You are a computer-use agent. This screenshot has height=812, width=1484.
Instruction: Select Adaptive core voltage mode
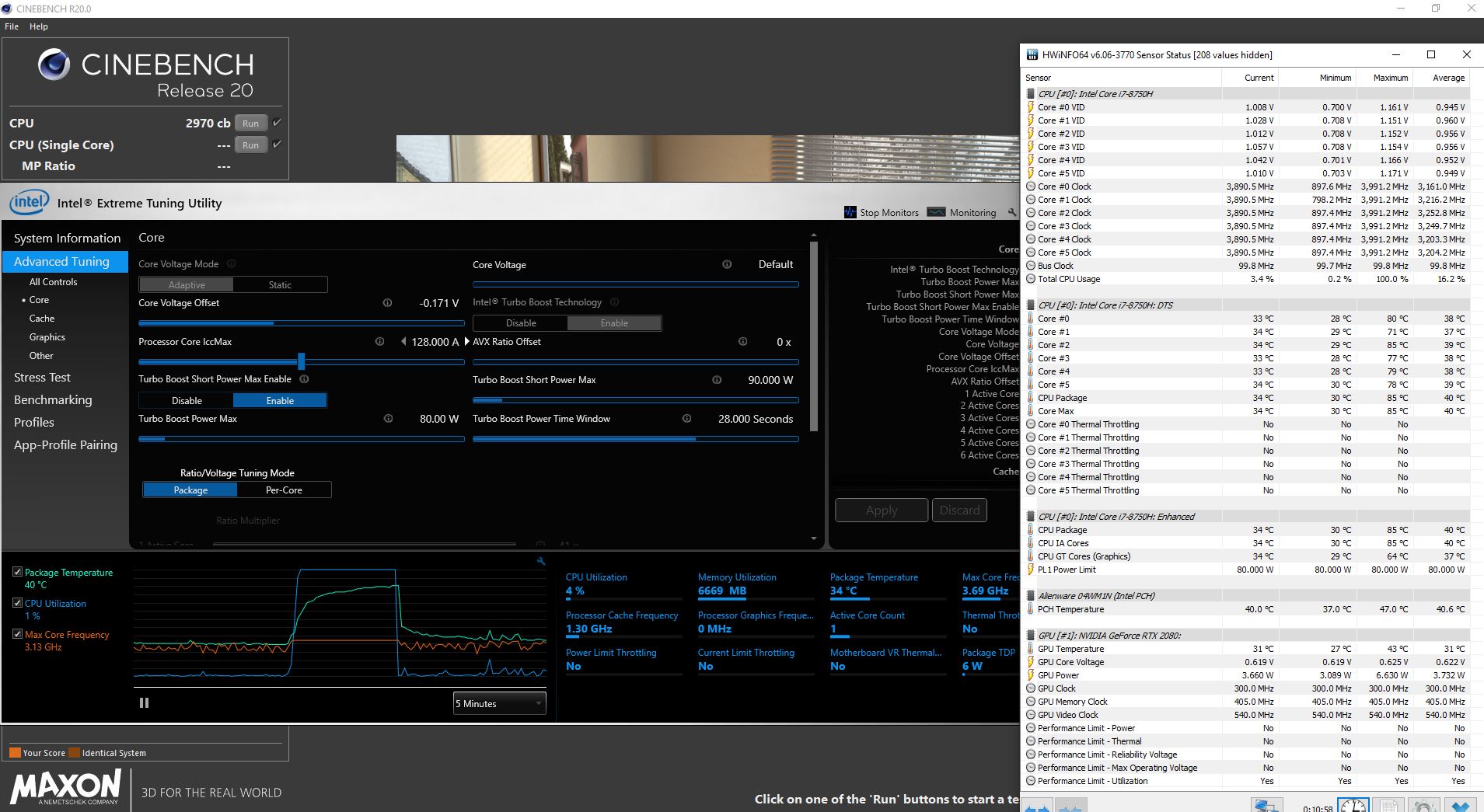tap(187, 285)
